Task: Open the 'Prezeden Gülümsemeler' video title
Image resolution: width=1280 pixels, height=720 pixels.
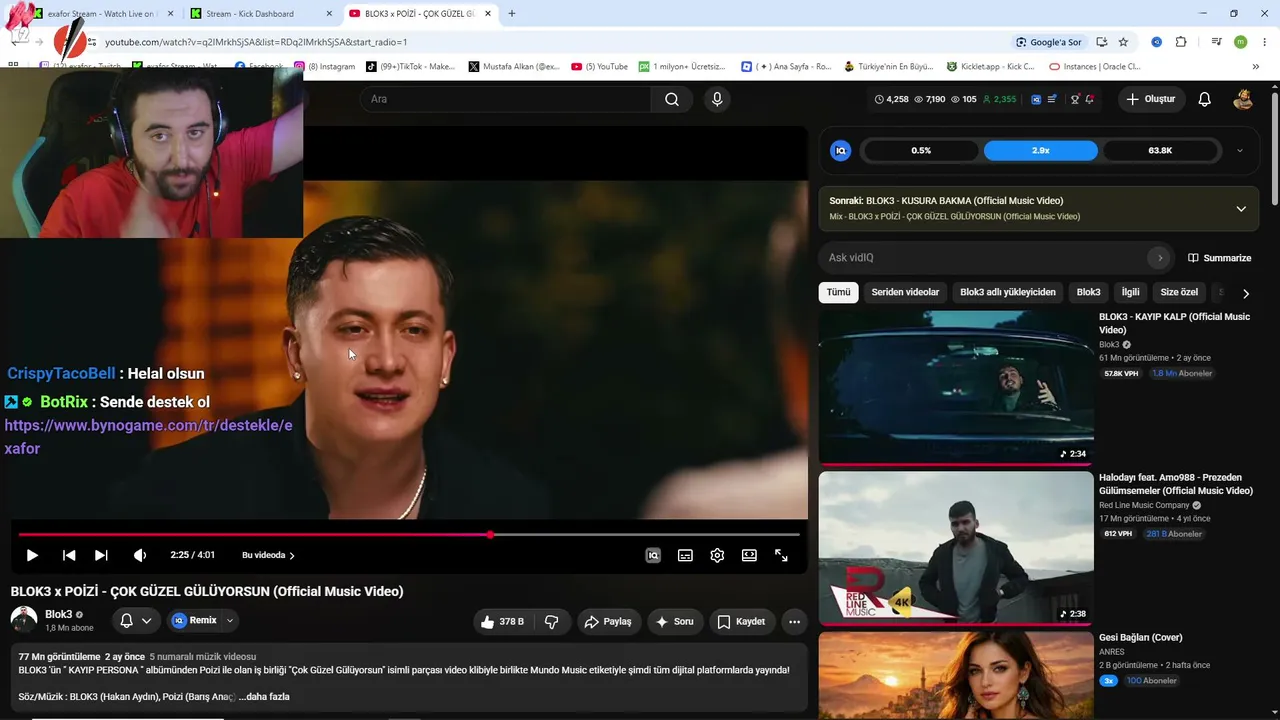Action: (1175, 484)
